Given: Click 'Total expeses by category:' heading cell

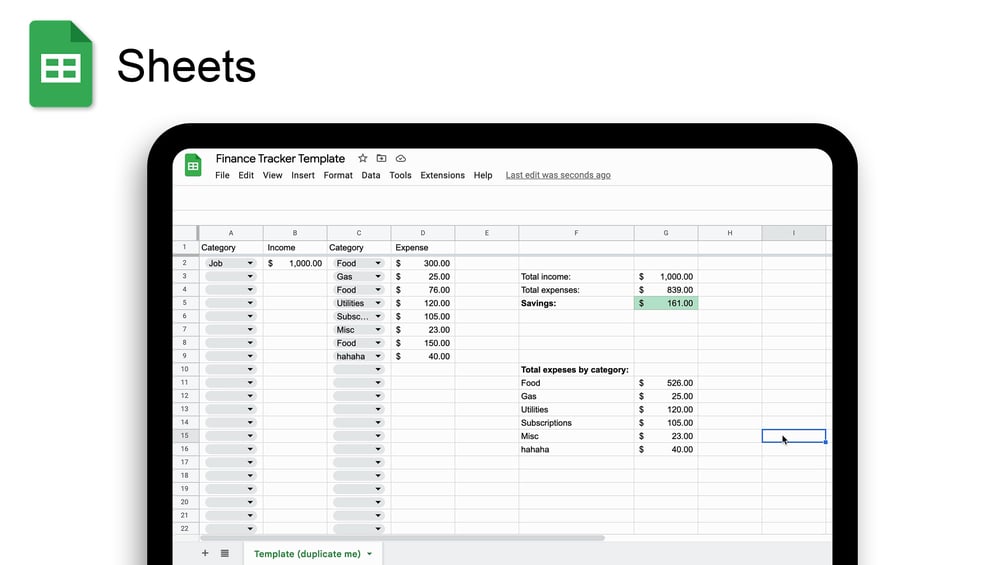Looking at the screenshot, I should coord(576,370).
